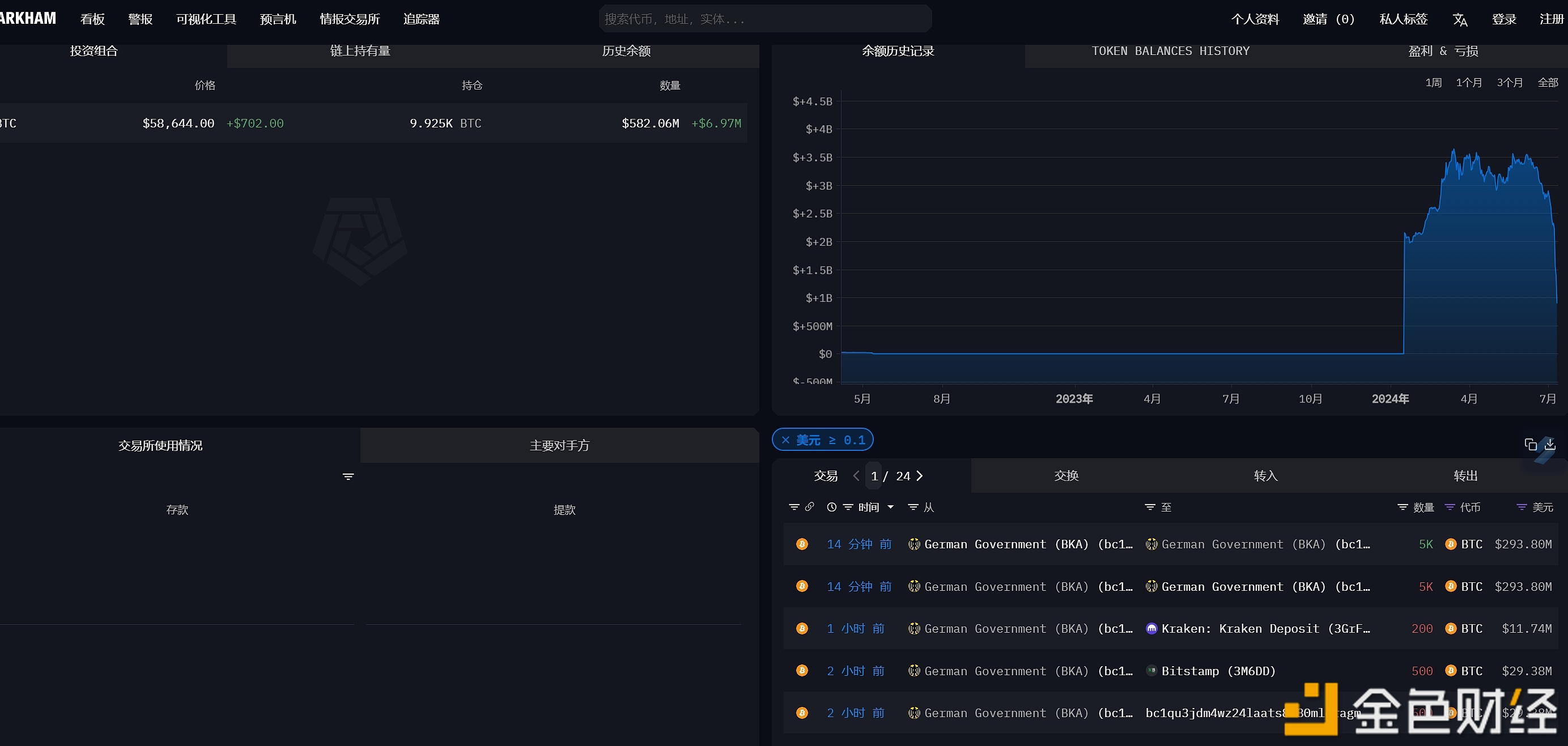
Task: Filter the 代币 token column
Action: pyautogui.click(x=1450, y=507)
